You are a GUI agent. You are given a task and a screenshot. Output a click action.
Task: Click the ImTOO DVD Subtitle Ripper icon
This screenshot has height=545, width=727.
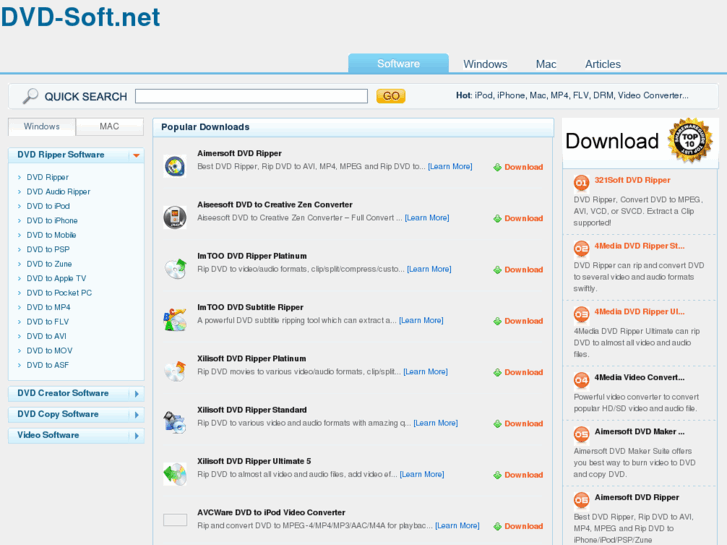pyautogui.click(x=175, y=320)
